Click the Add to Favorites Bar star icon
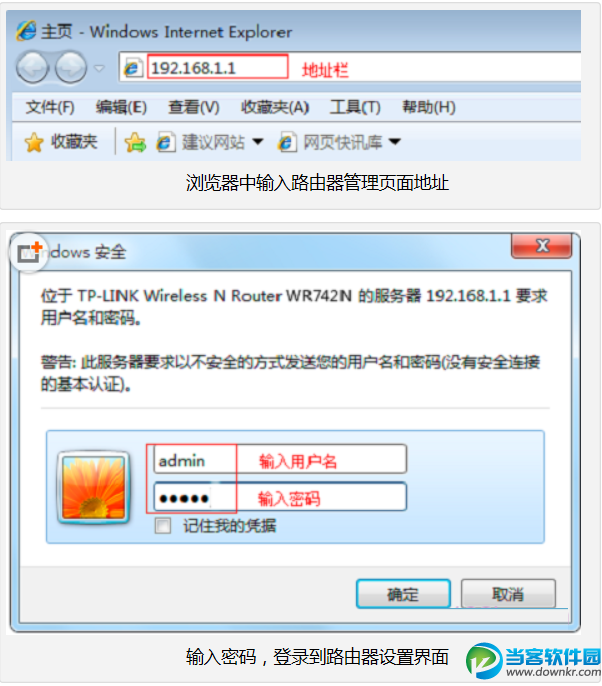602x686 pixels. (135, 142)
